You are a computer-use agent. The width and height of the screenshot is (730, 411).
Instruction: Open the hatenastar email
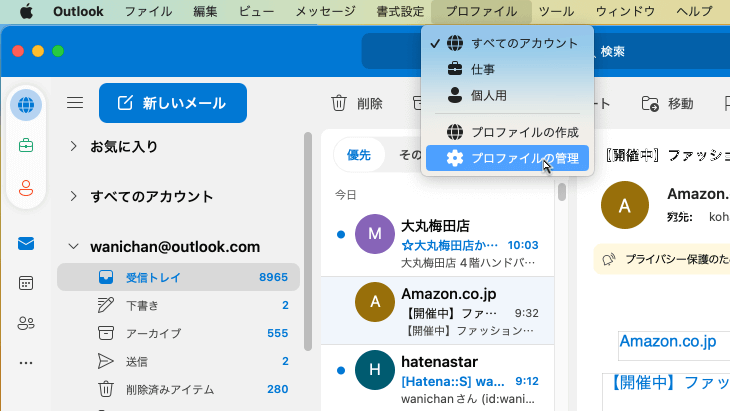point(438,378)
